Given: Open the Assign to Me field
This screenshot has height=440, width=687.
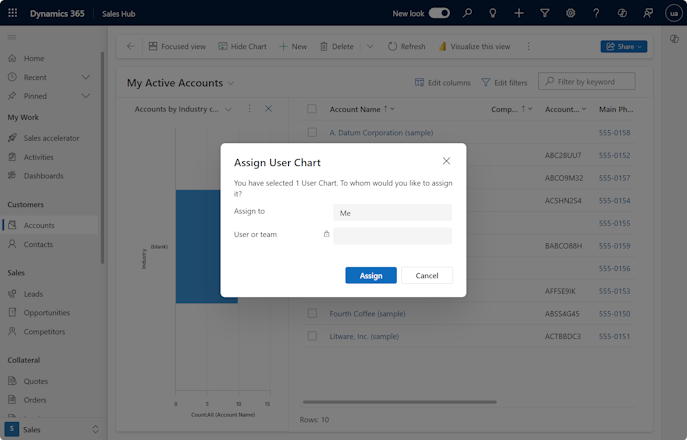Looking at the screenshot, I should click(392, 213).
